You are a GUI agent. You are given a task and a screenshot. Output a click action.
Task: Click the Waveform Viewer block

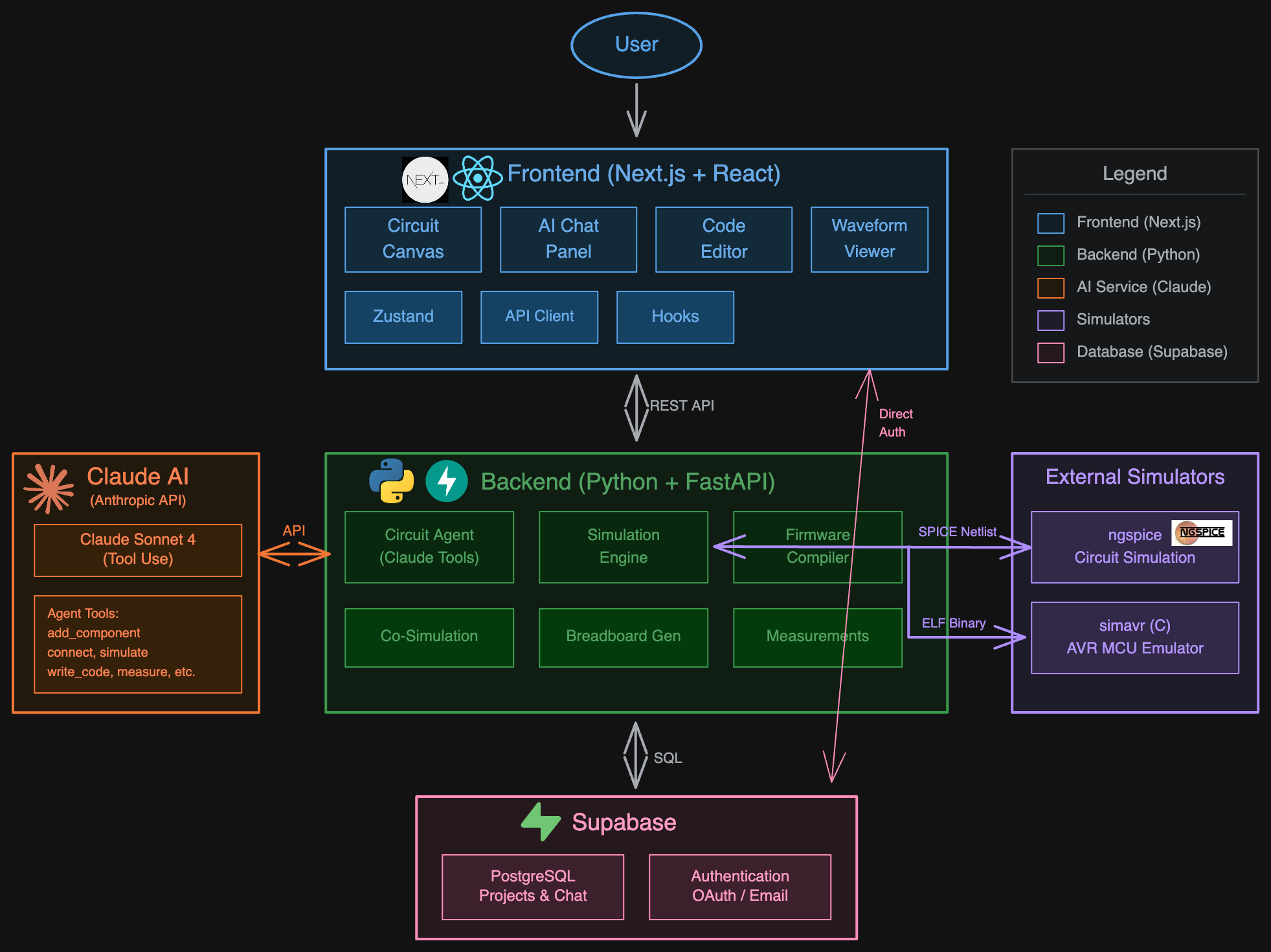click(869, 239)
